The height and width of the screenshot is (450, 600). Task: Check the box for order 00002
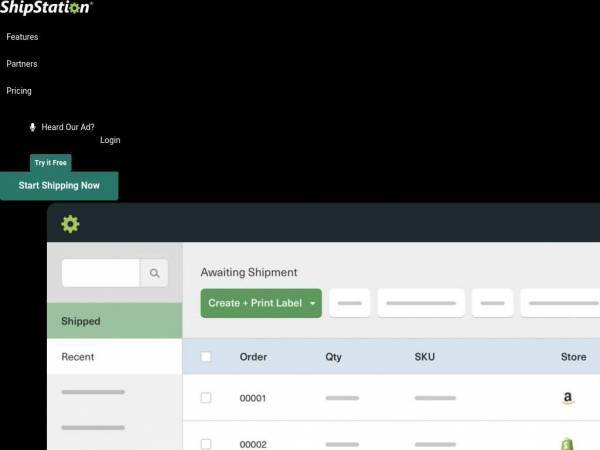point(206,444)
